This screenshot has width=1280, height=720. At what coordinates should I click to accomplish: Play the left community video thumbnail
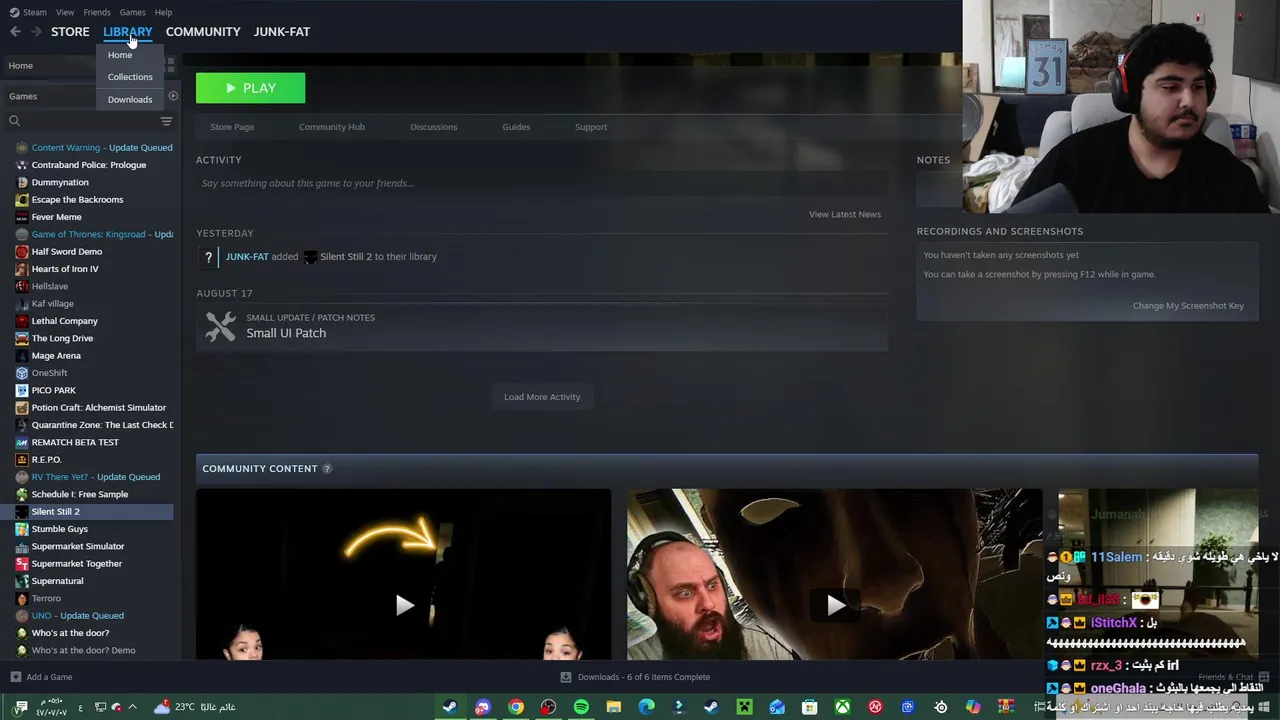(404, 605)
